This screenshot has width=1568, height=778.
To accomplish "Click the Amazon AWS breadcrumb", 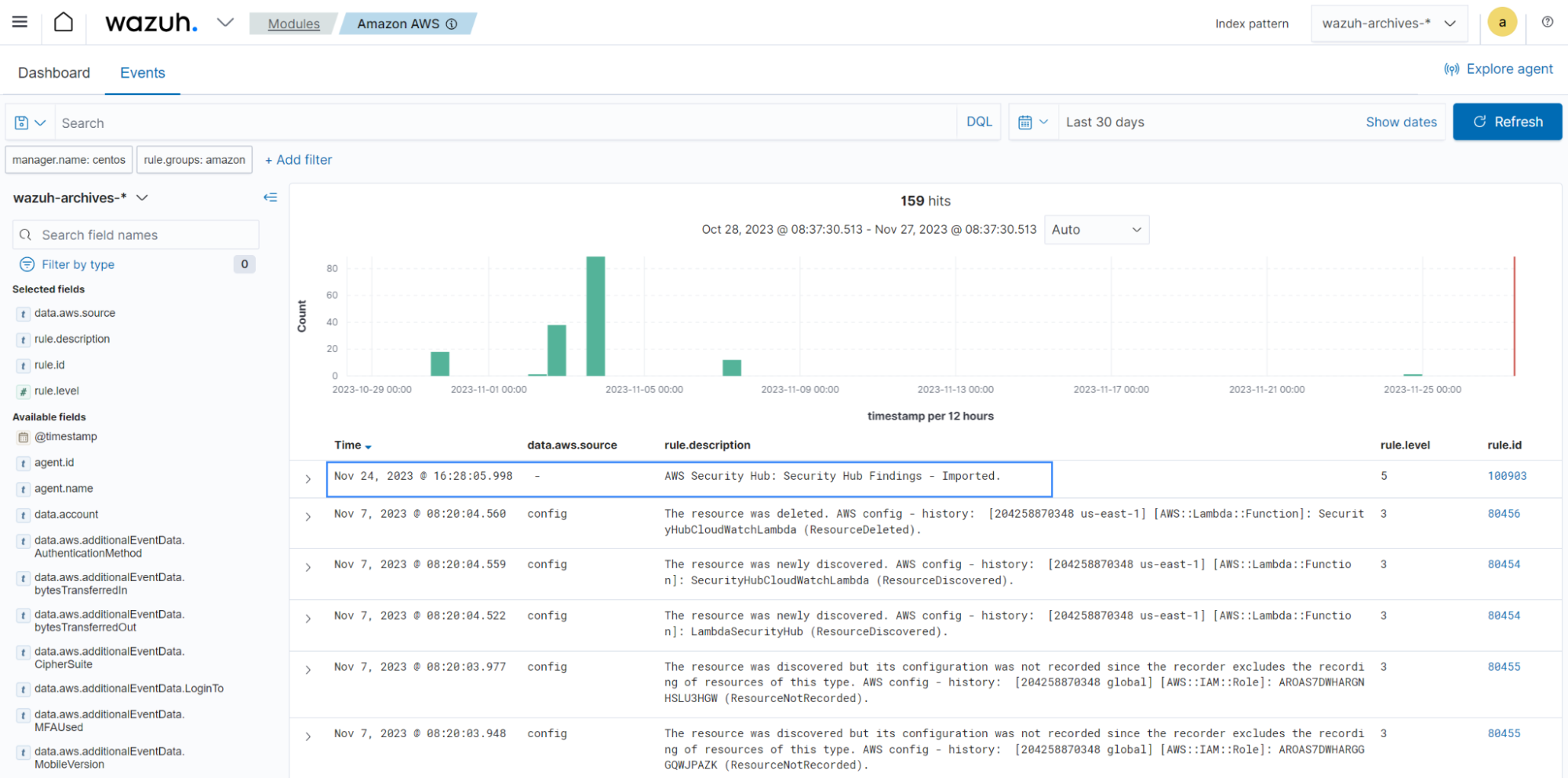I will point(398,24).
